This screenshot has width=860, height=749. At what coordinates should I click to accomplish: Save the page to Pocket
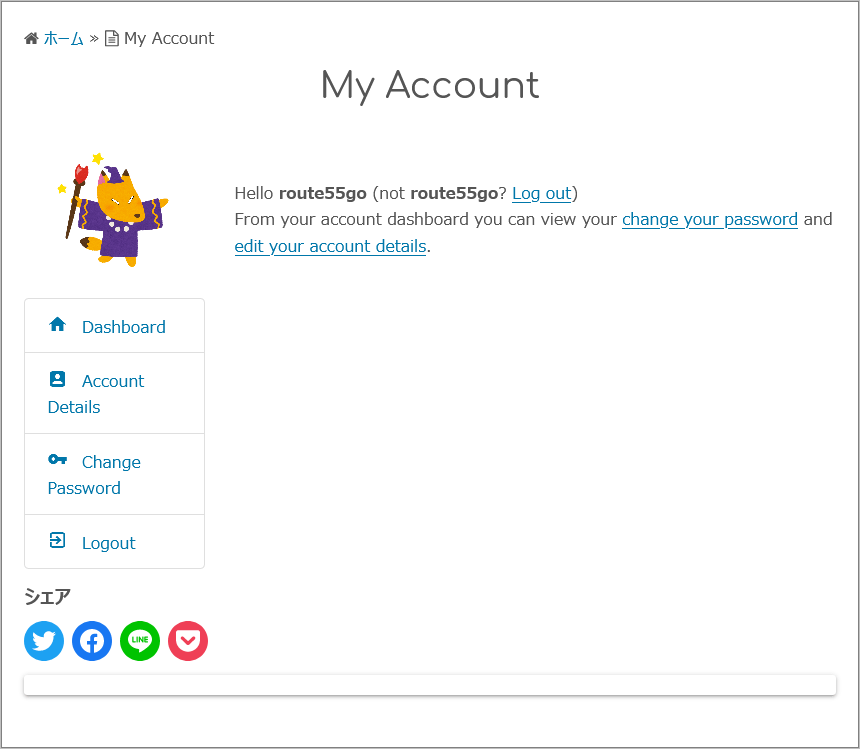click(x=188, y=641)
